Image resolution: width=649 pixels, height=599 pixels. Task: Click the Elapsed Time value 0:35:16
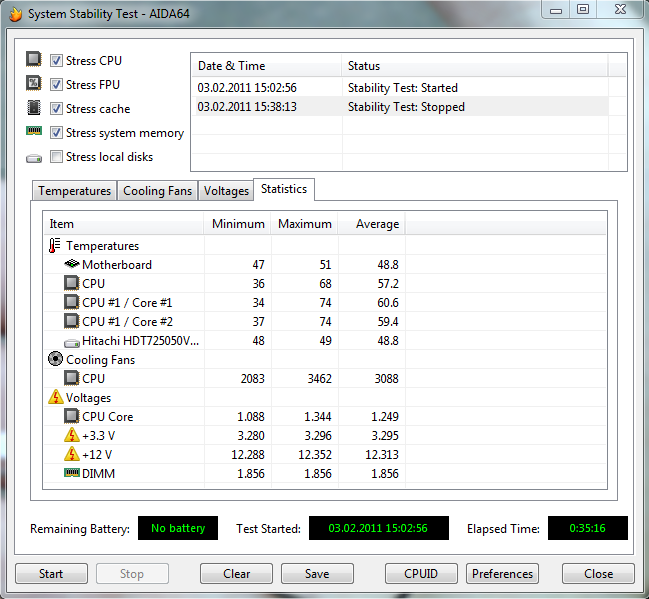pyautogui.click(x=588, y=528)
